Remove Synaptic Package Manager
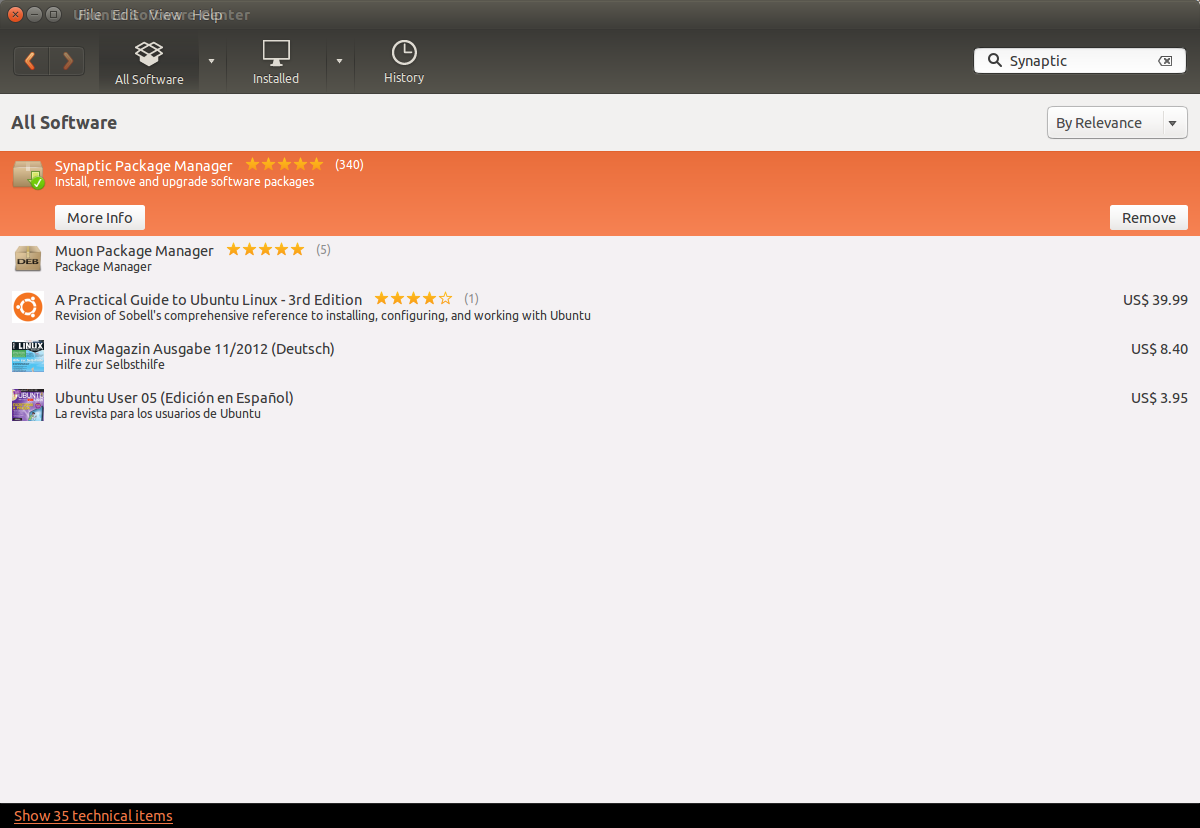 click(x=1149, y=217)
